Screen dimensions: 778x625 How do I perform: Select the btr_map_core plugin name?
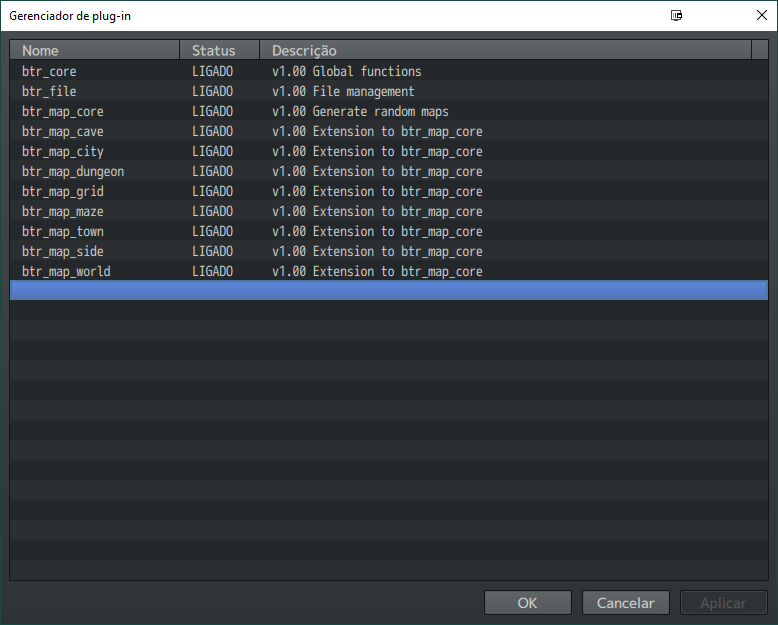(63, 112)
